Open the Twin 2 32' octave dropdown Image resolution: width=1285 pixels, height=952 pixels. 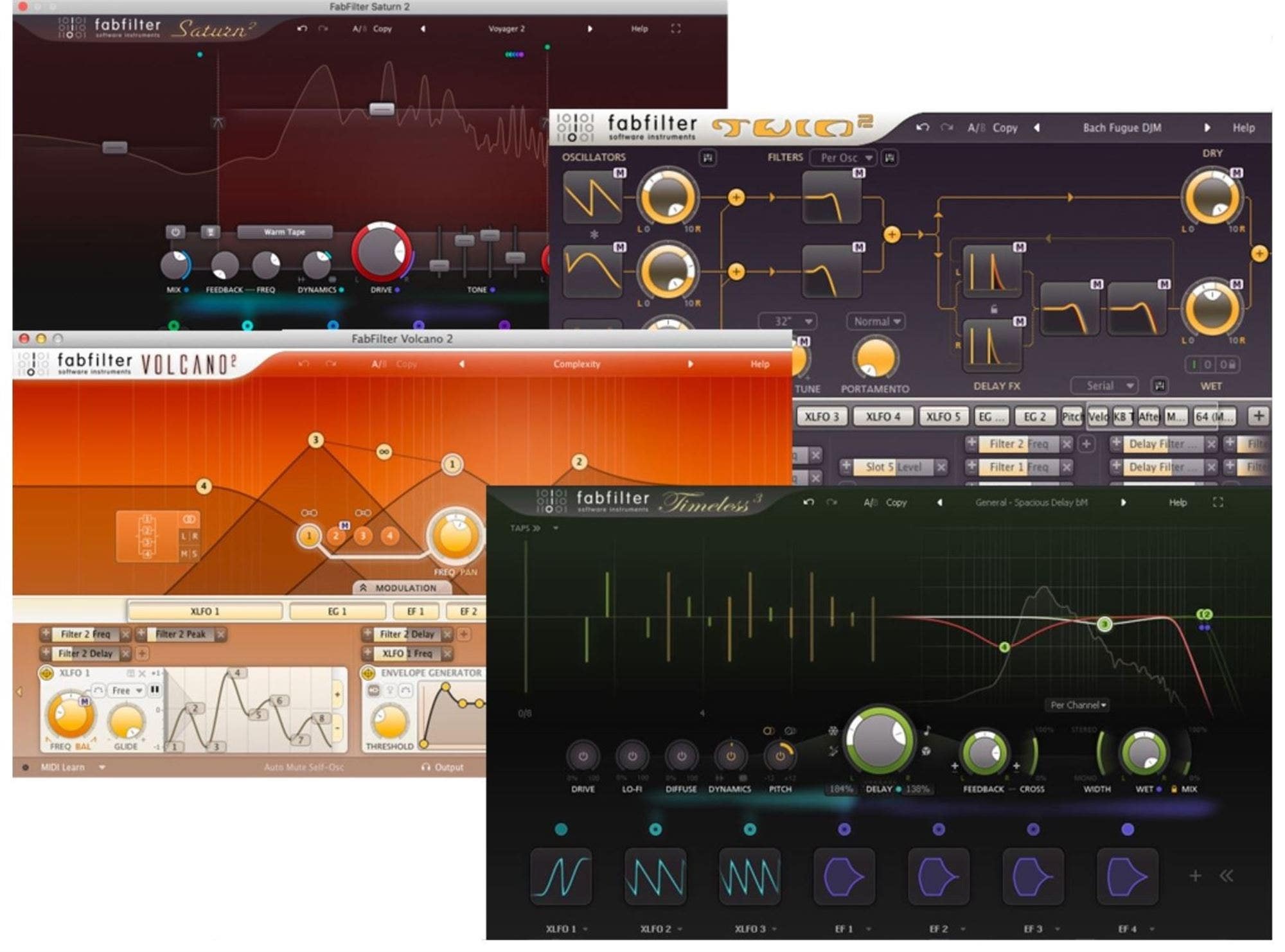coord(788,321)
